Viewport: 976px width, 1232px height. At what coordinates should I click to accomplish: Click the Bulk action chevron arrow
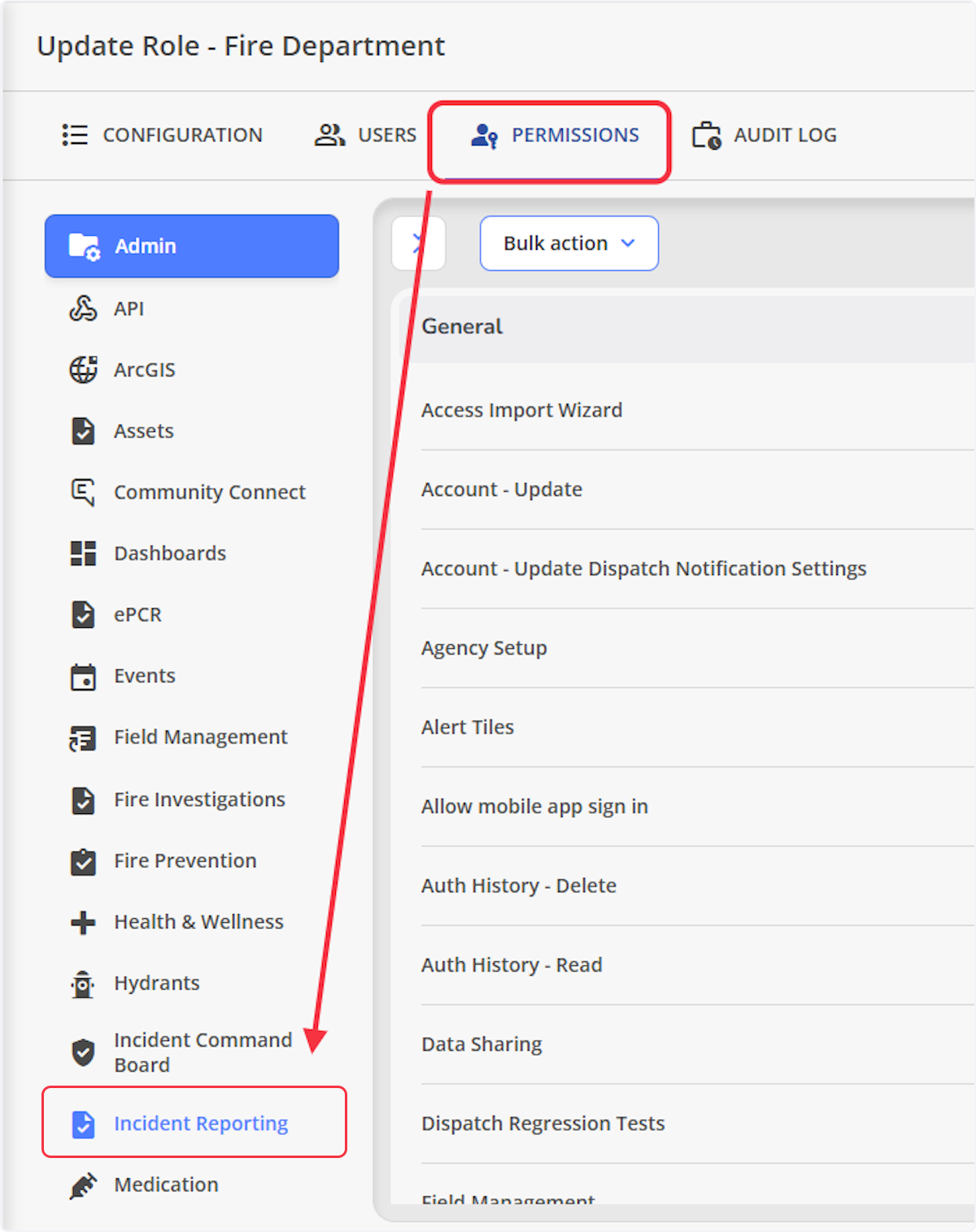[x=628, y=243]
